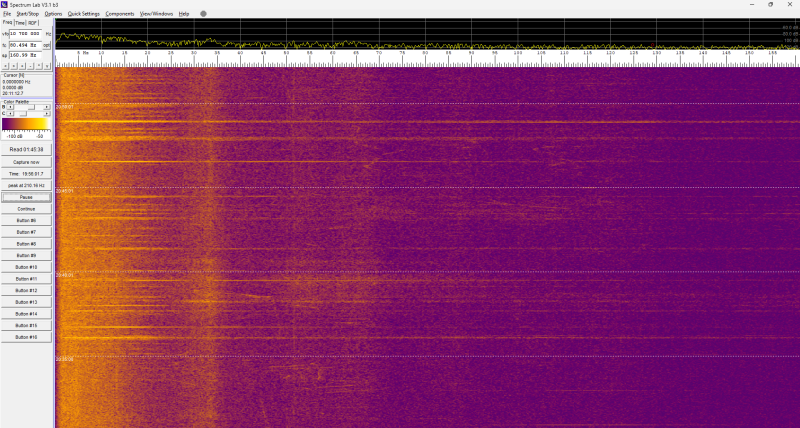Click left arrow of C contrast slider

click(10, 114)
